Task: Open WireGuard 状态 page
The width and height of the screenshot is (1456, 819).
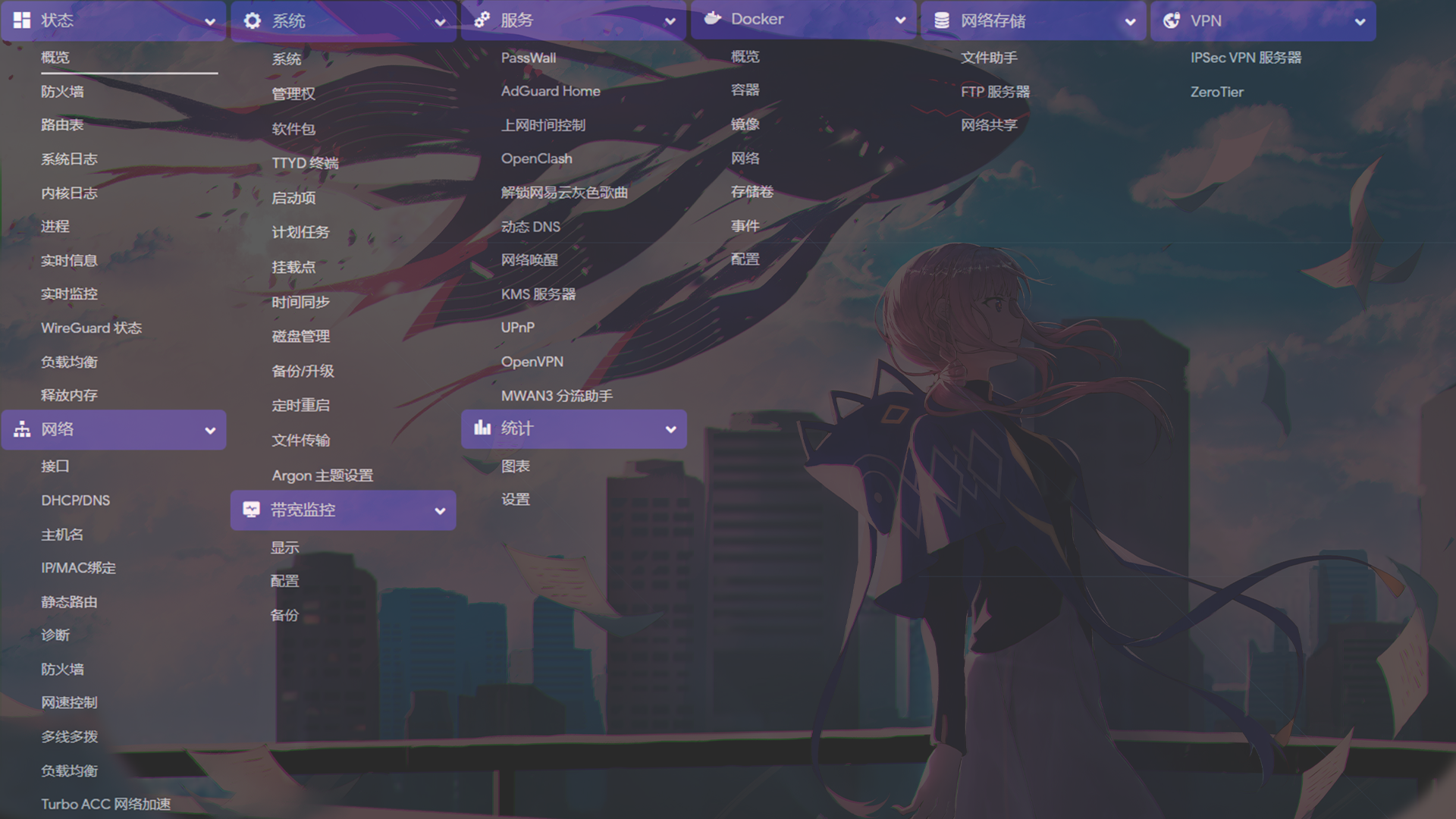Action: point(92,328)
